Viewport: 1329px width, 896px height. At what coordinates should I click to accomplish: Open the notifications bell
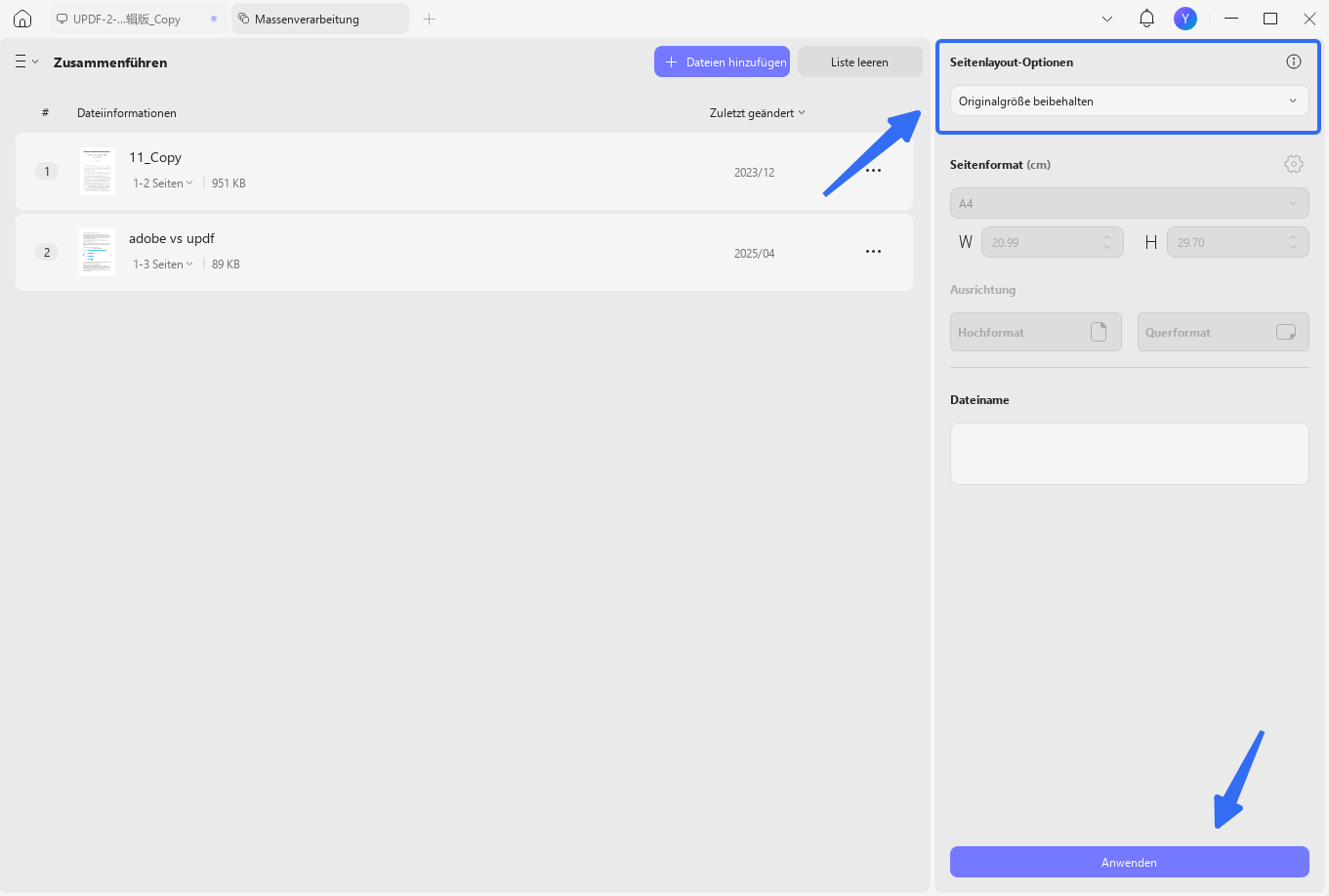coord(1147,19)
